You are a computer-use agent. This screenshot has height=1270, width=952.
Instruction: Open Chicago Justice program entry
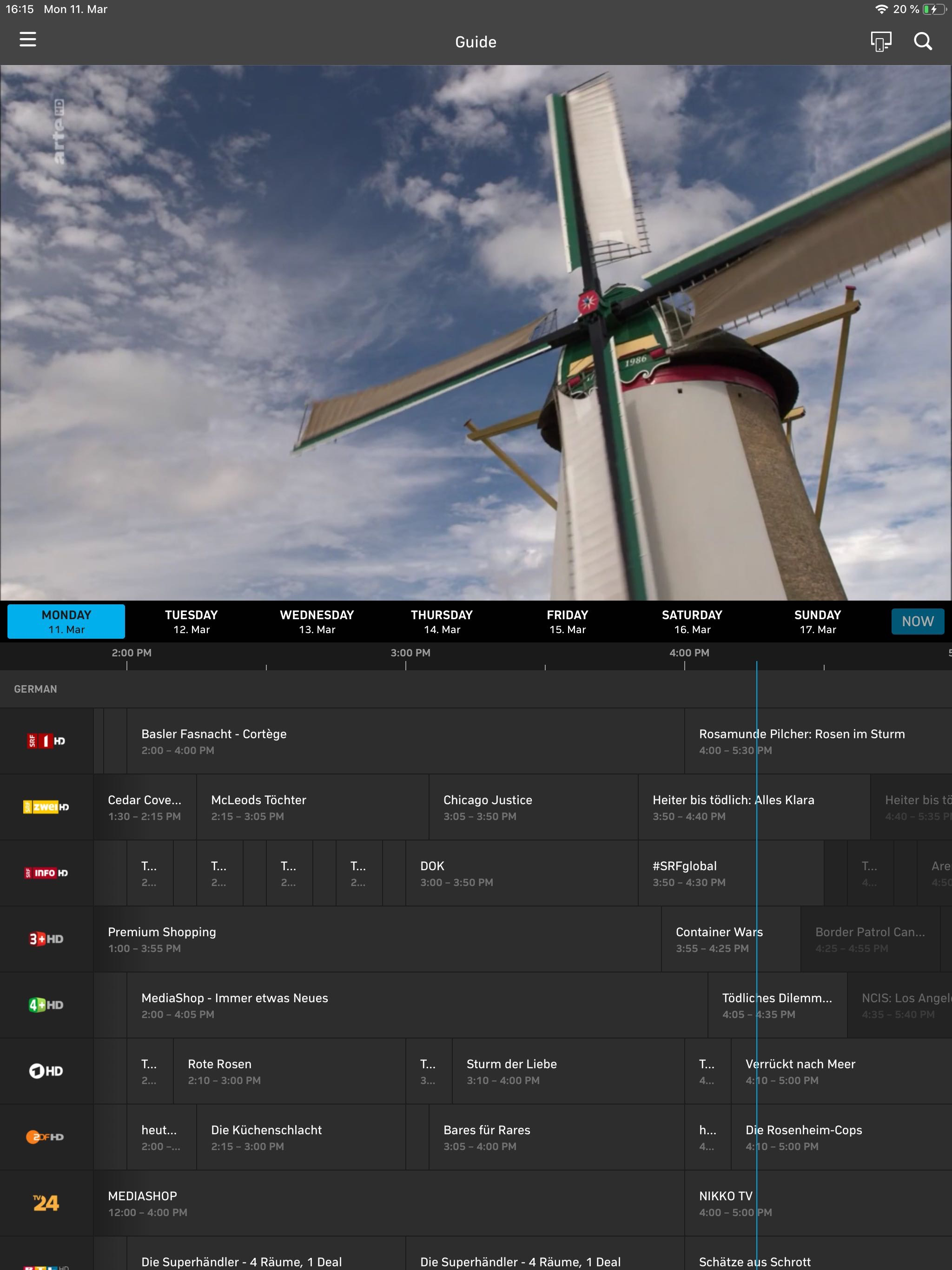534,807
